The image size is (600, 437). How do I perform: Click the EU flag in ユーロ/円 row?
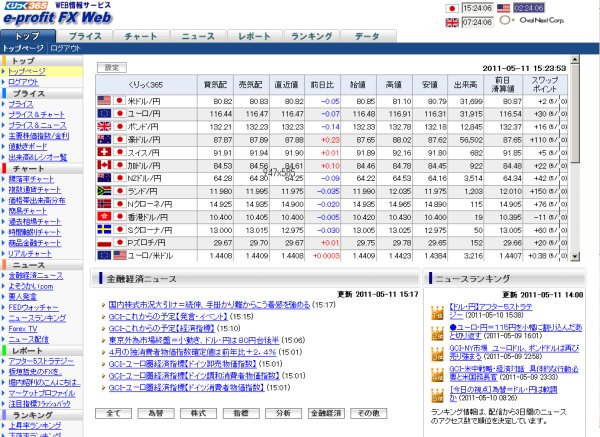coord(104,114)
